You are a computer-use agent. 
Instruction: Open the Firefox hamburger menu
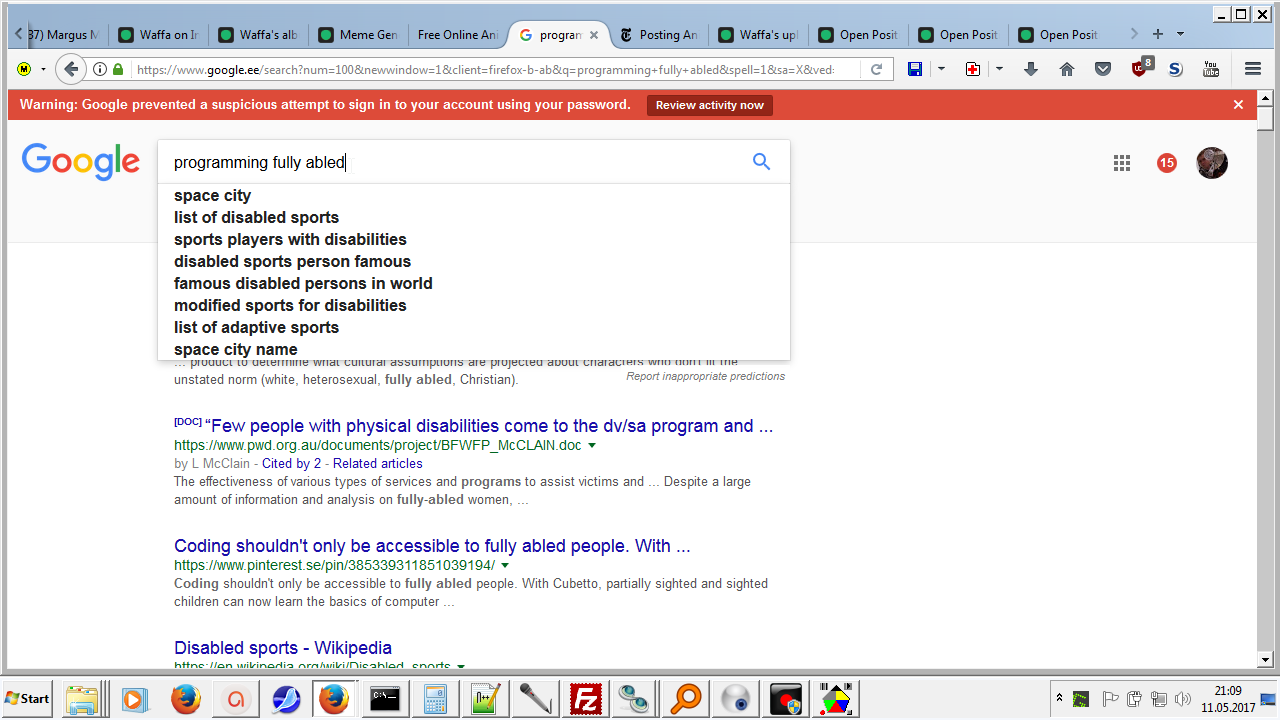[x=1253, y=69]
